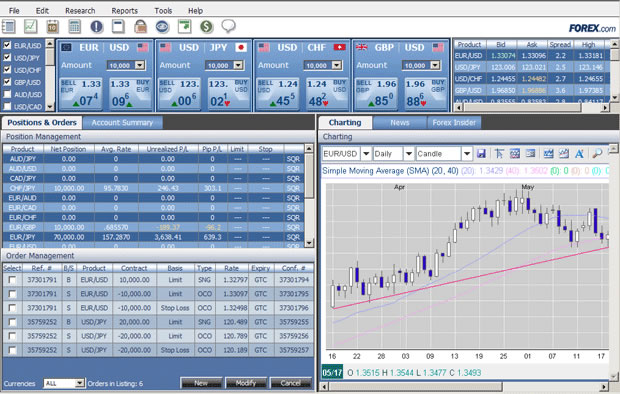Open the Currencies ALL filter dropdown
Image resolution: width=620 pixels, height=394 pixels.
point(80,383)
